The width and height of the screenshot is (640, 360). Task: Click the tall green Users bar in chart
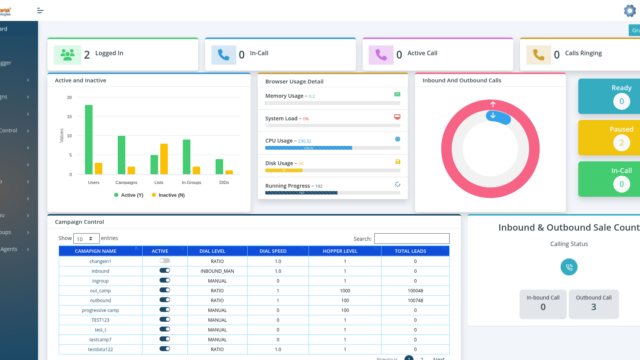click(89, 140)
